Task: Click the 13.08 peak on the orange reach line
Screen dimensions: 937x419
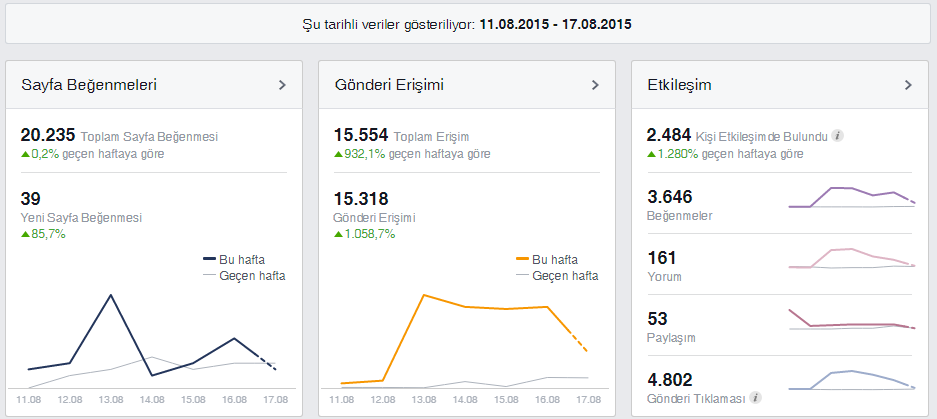Action: pyautogui.click(x=423, y=295)
